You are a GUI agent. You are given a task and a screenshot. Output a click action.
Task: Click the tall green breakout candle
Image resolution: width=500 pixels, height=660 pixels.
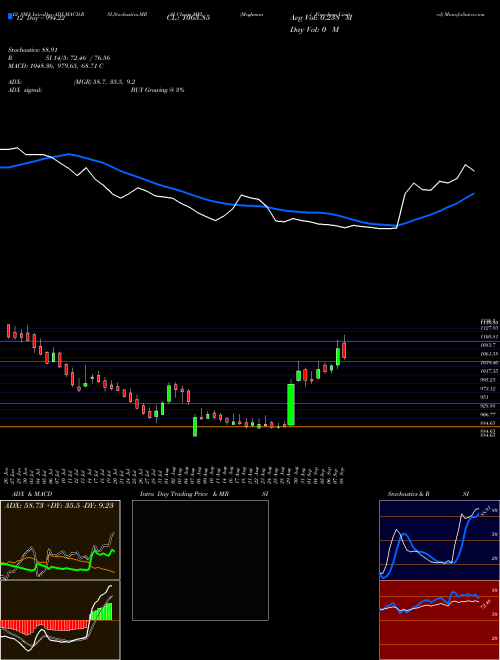[x=291, y=404]
